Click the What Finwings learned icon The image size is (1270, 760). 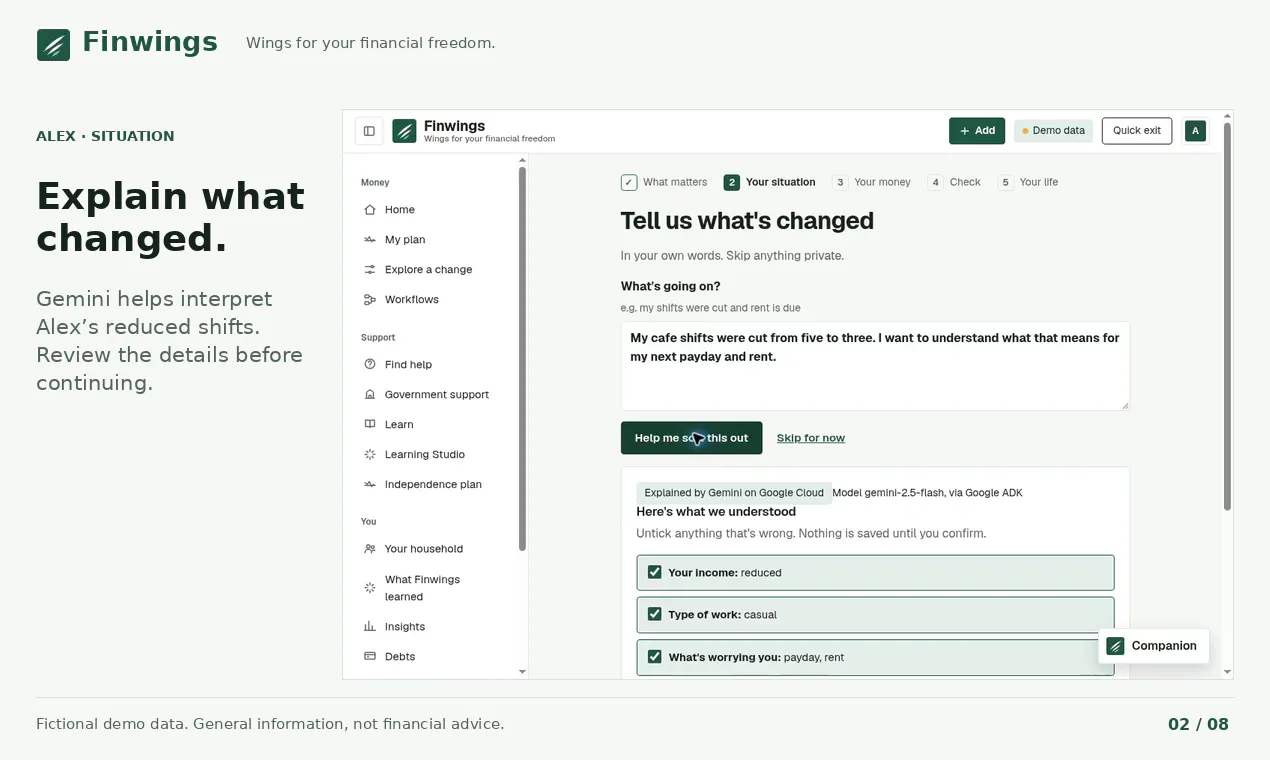(370, 588)
